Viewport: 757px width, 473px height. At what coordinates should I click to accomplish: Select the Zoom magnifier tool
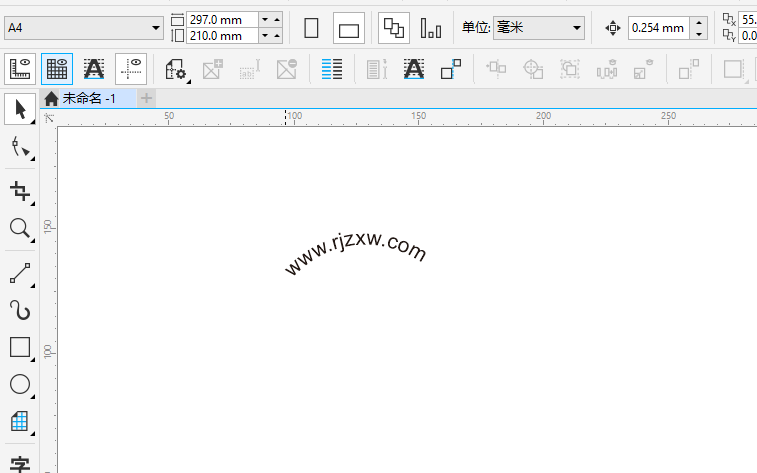(20, 229)
